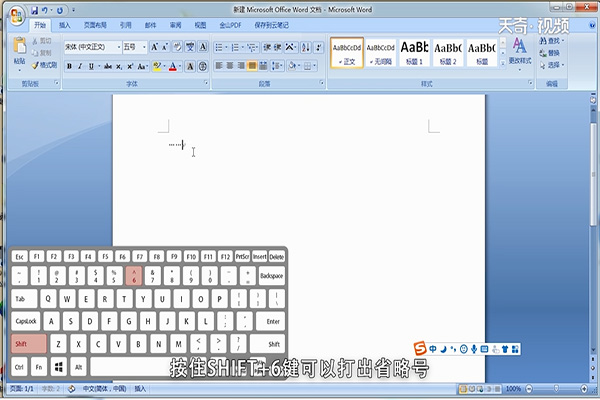Open Word help question mark icon
The image size is (600, 400).
pyautogui.click(x=593, y=25)
